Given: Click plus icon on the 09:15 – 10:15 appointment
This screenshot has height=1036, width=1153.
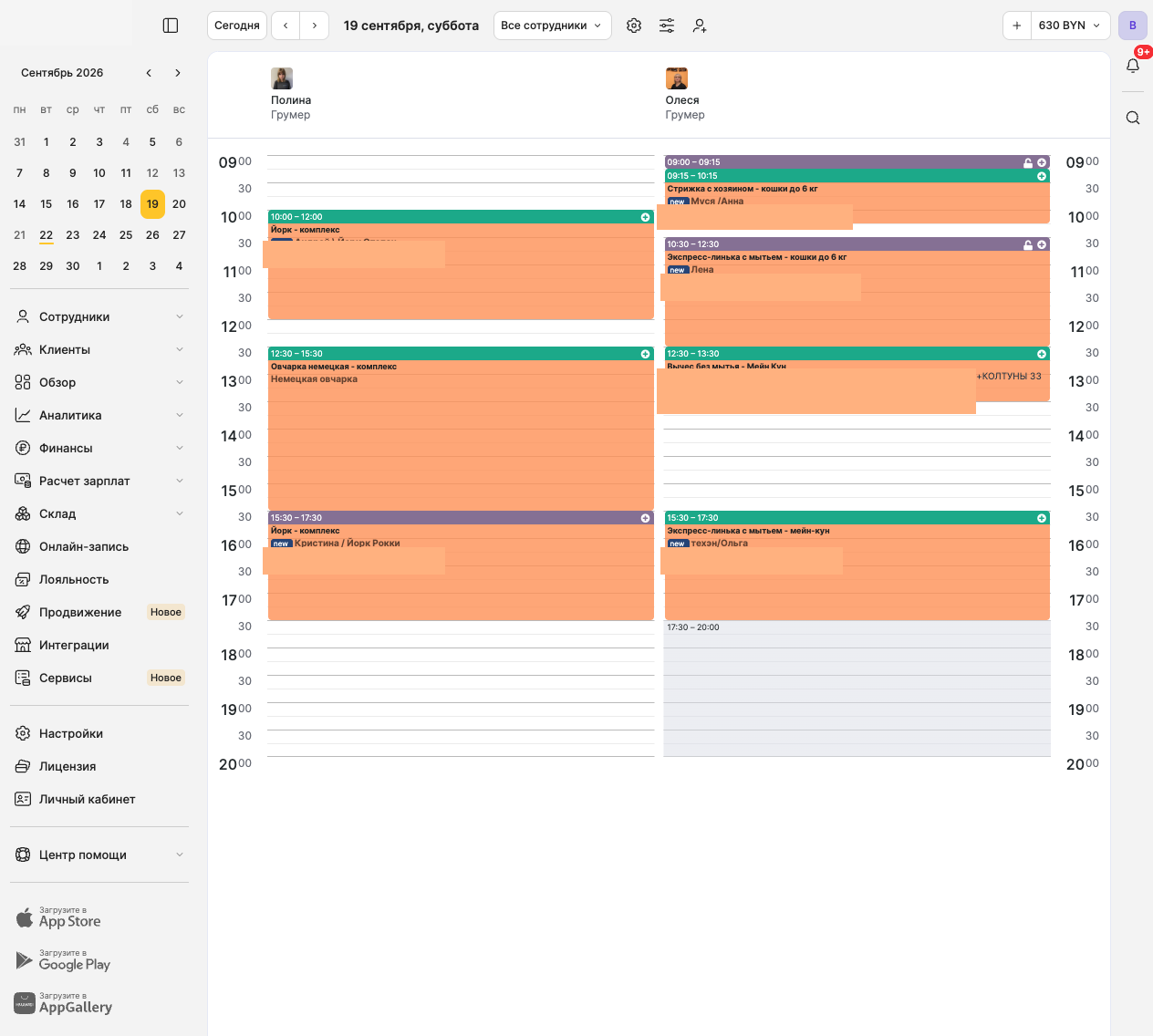Looking at the screenshot, I should coord(1042,176).
